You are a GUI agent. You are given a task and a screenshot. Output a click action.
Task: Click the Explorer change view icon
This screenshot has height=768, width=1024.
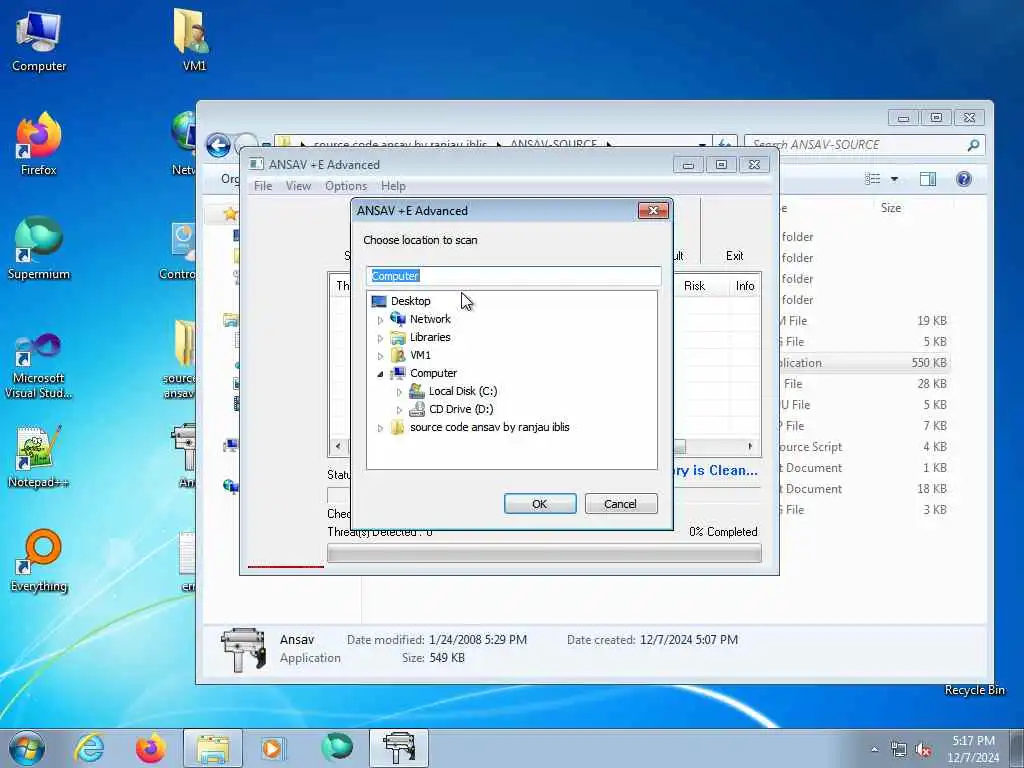[x=873, y=179]
